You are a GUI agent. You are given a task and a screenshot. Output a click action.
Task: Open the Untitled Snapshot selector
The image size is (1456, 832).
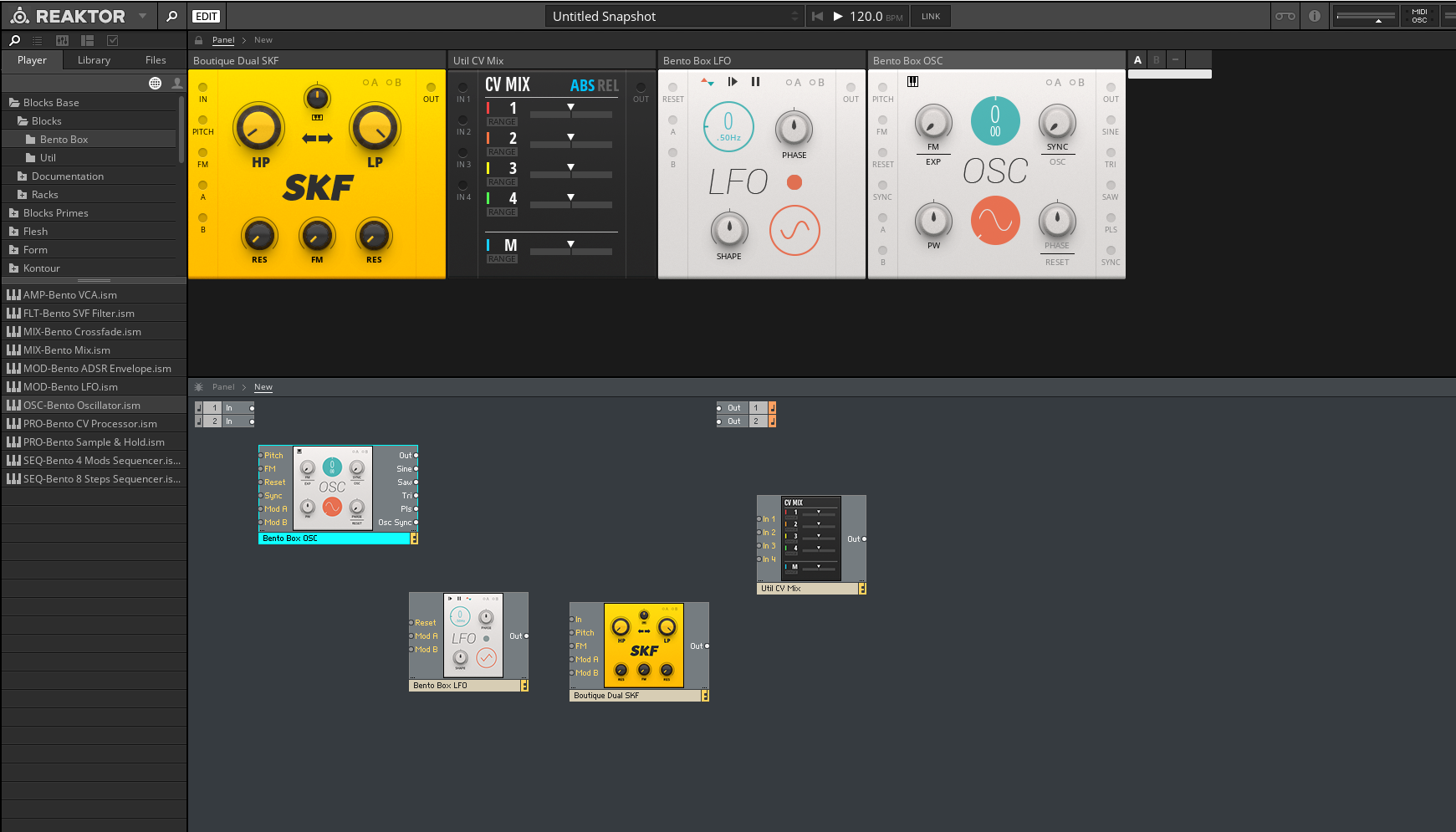674,16
